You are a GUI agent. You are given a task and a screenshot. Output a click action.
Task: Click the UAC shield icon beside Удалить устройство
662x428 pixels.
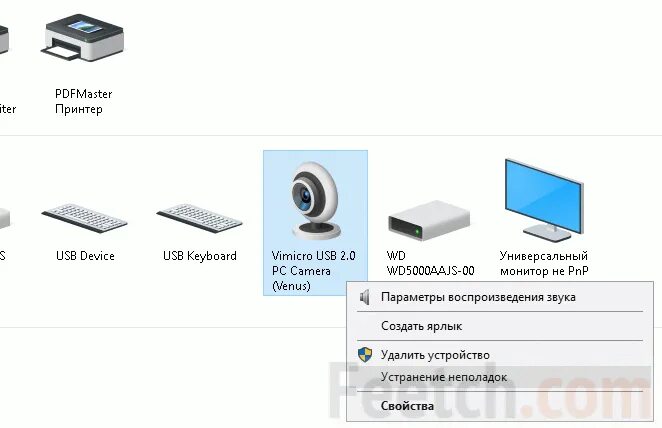365,355
